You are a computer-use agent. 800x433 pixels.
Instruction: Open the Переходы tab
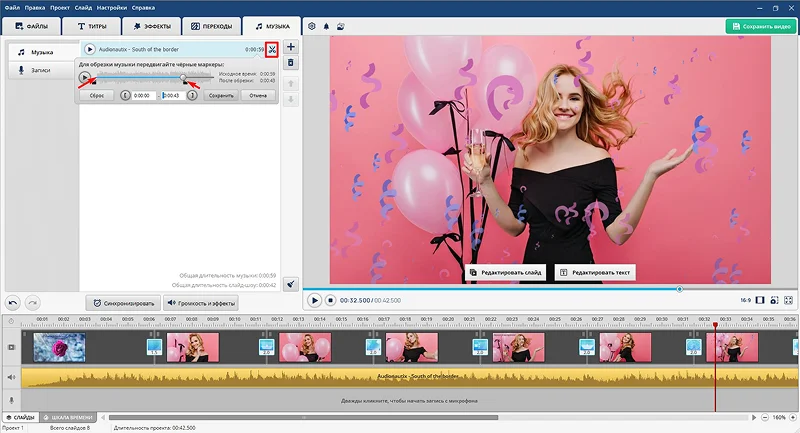coord(212,26)
